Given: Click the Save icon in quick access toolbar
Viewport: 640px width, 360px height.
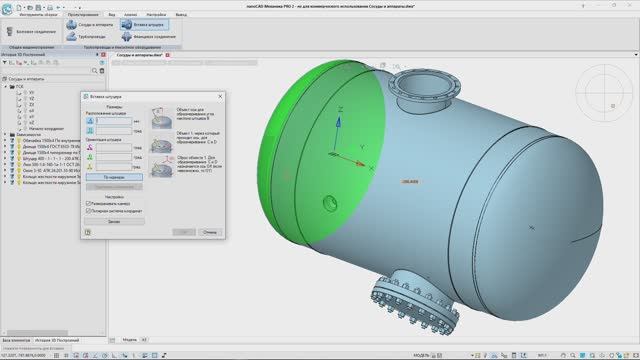Looking at the screenshot, I should [x=38, y=7].
